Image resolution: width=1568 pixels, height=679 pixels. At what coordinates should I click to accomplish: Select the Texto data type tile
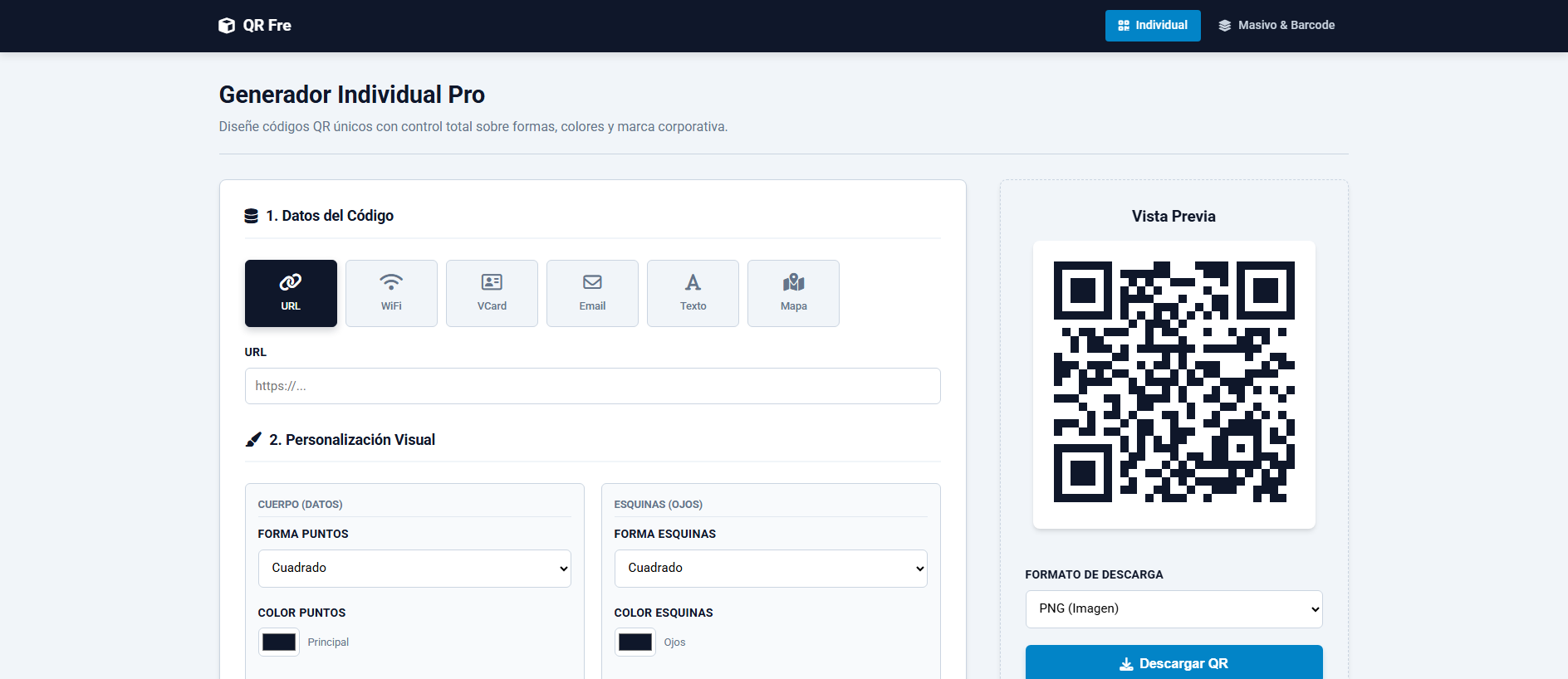pyautogui.click(x=693, y=293)
